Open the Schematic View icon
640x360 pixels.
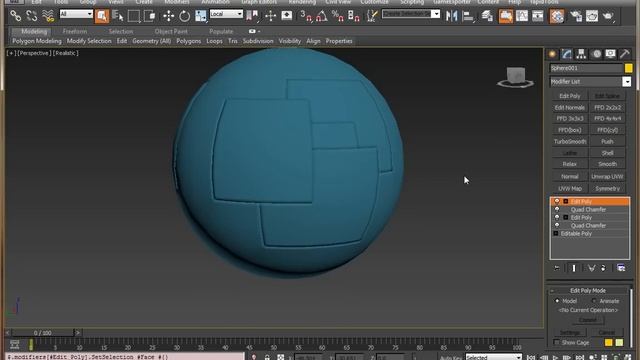point(538,16)
